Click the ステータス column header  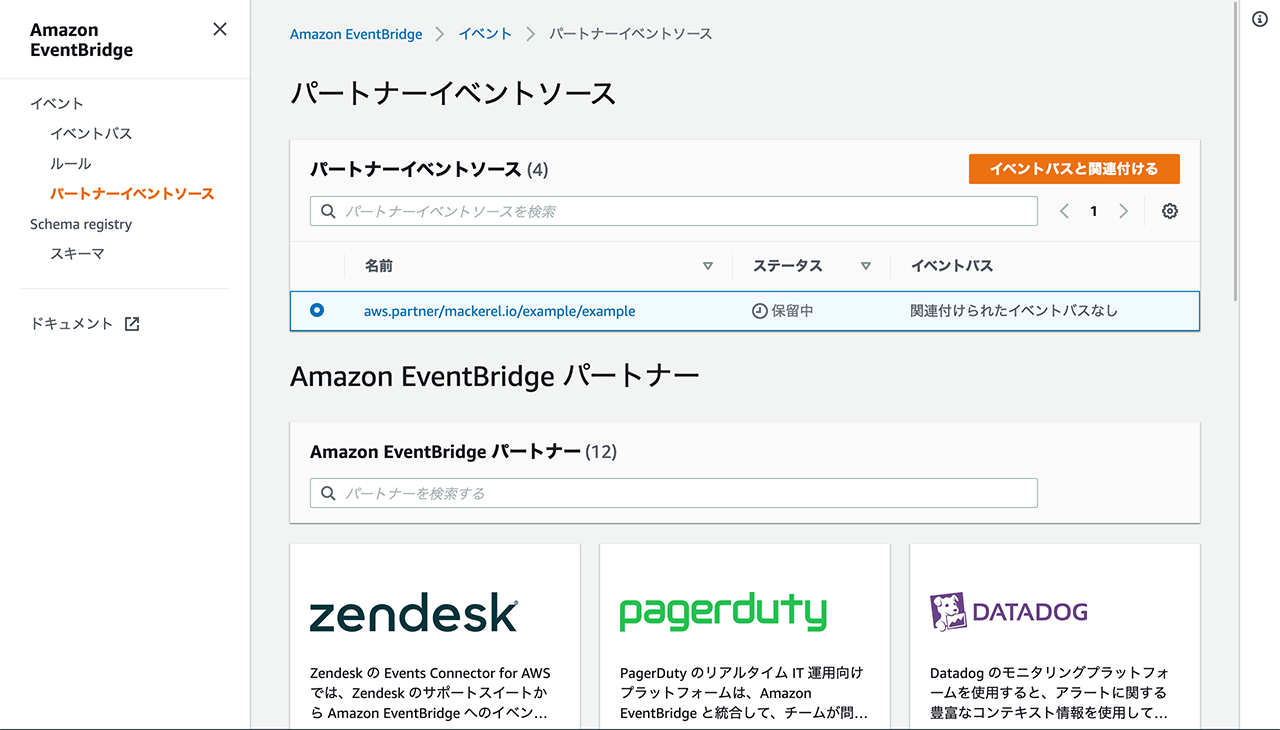[788, 266]
